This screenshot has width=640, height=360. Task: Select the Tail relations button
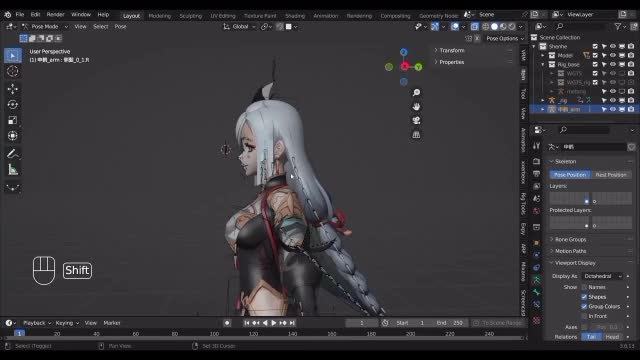[x=591, y=337]
